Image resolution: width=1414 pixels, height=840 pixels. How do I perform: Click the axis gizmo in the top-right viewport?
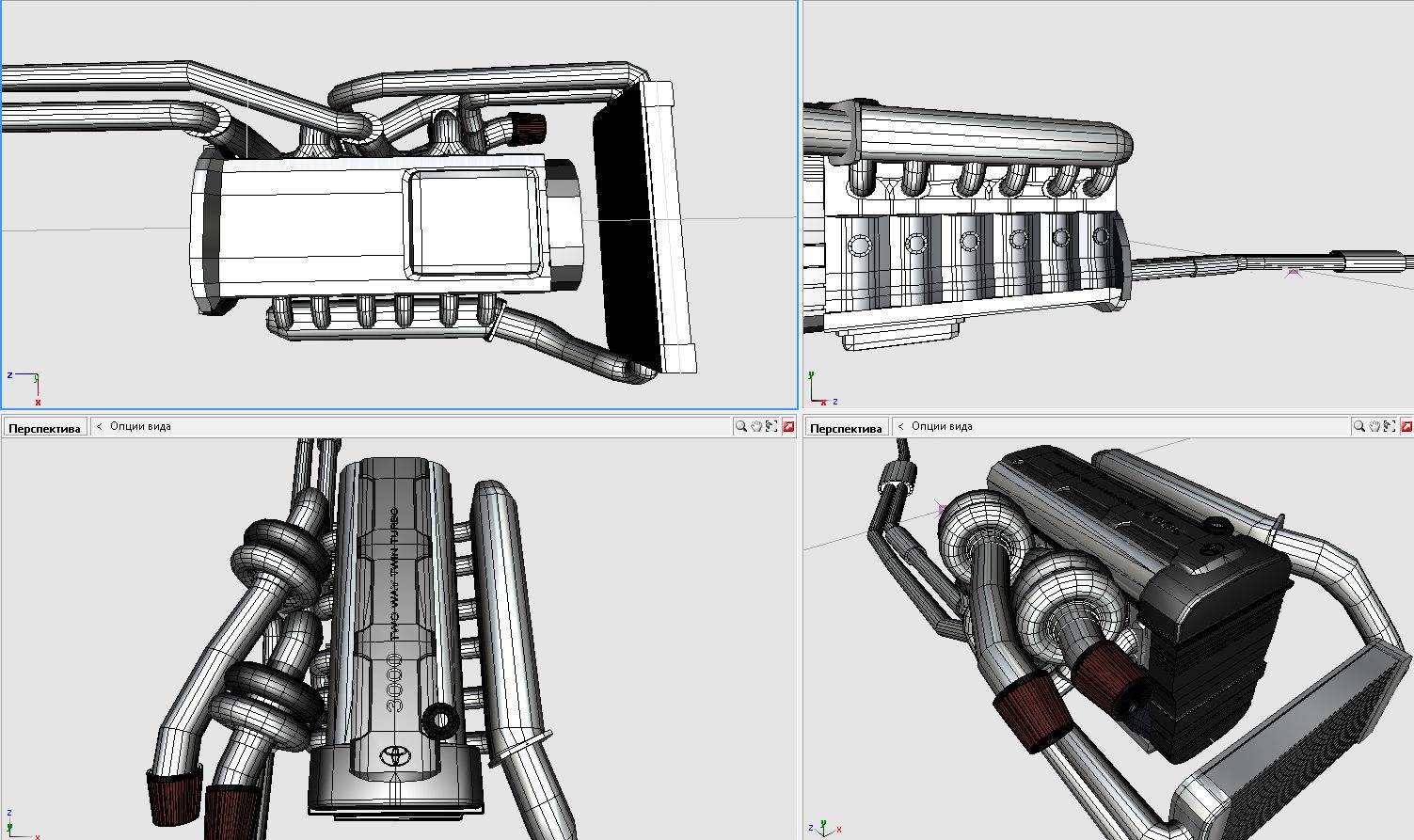(822, 389)
